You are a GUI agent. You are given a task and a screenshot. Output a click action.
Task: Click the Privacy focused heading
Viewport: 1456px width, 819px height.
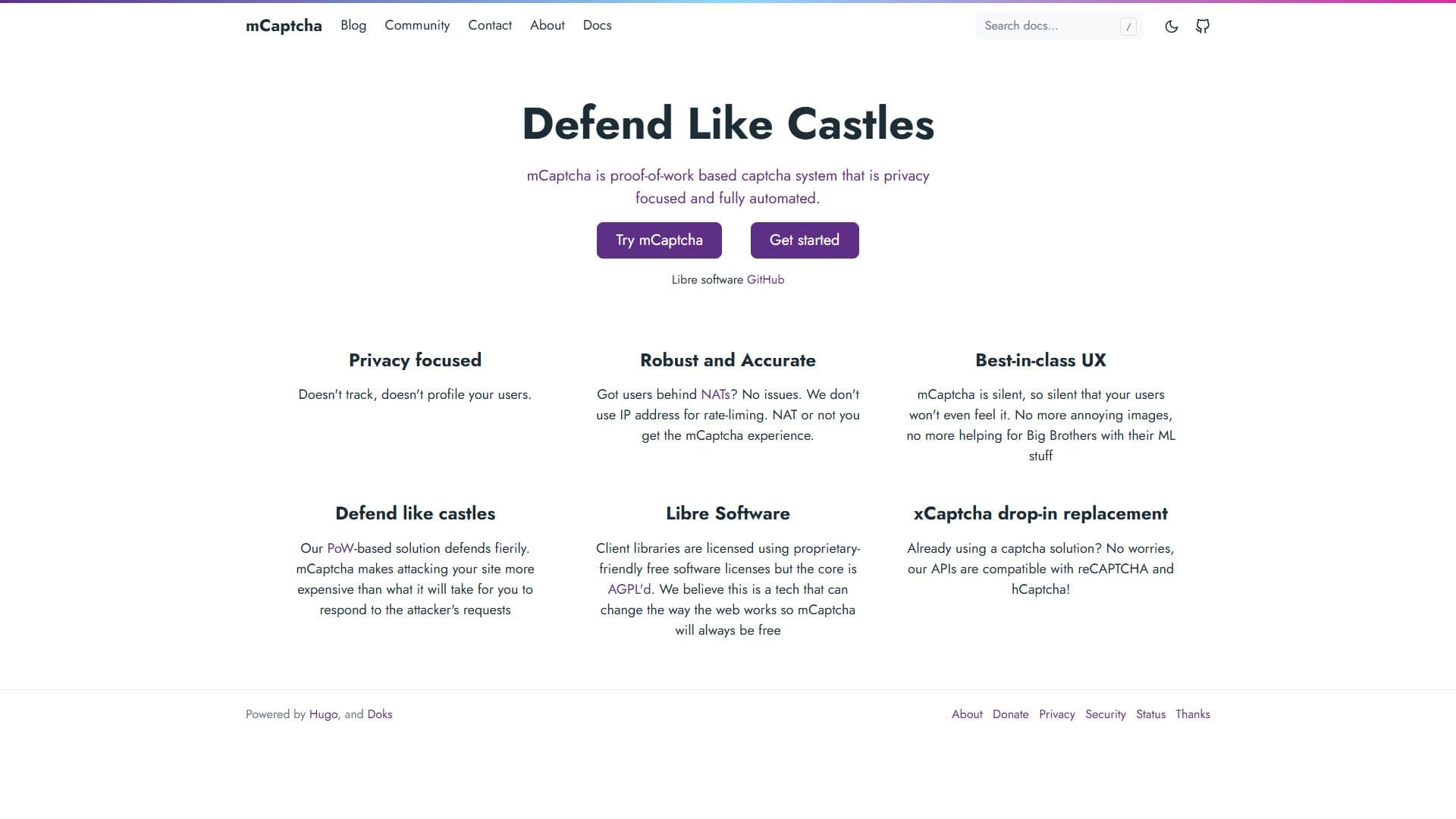pos(415,360)
